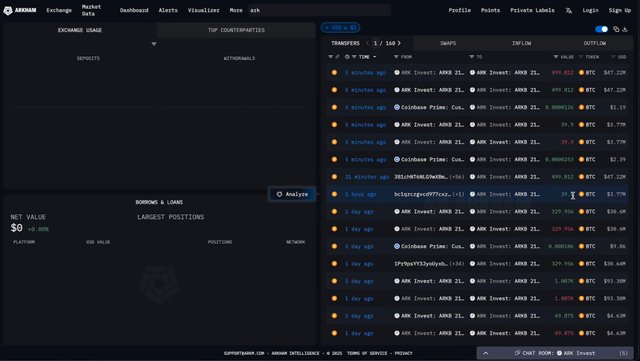Click the ARK Invest icon in the 1 hour ago row
The width and height of the screenshot is (640, 361).
point(472,194)
